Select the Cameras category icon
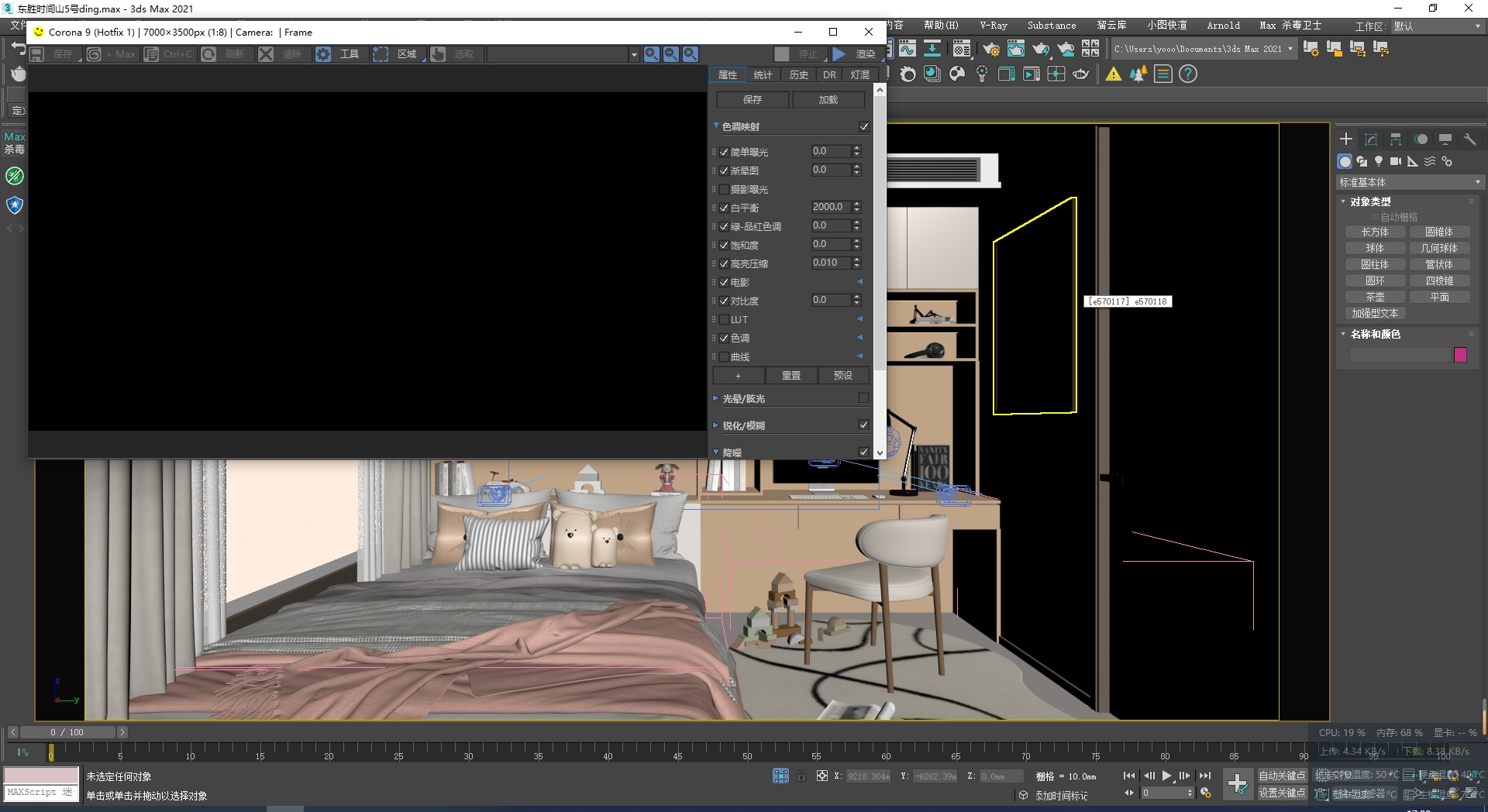 pos(1396,161)
